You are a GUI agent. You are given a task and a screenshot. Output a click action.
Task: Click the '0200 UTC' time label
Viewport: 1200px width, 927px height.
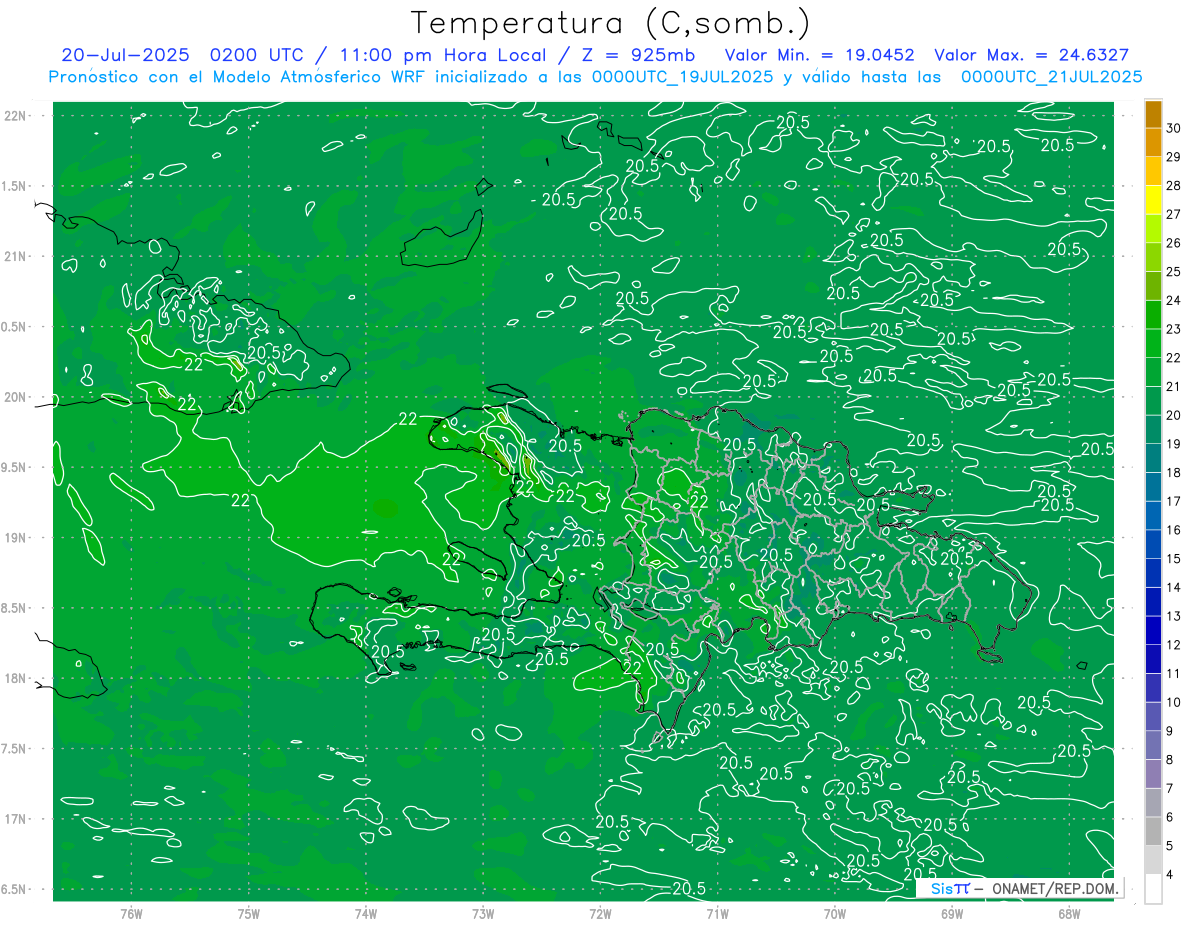[258, 55]
